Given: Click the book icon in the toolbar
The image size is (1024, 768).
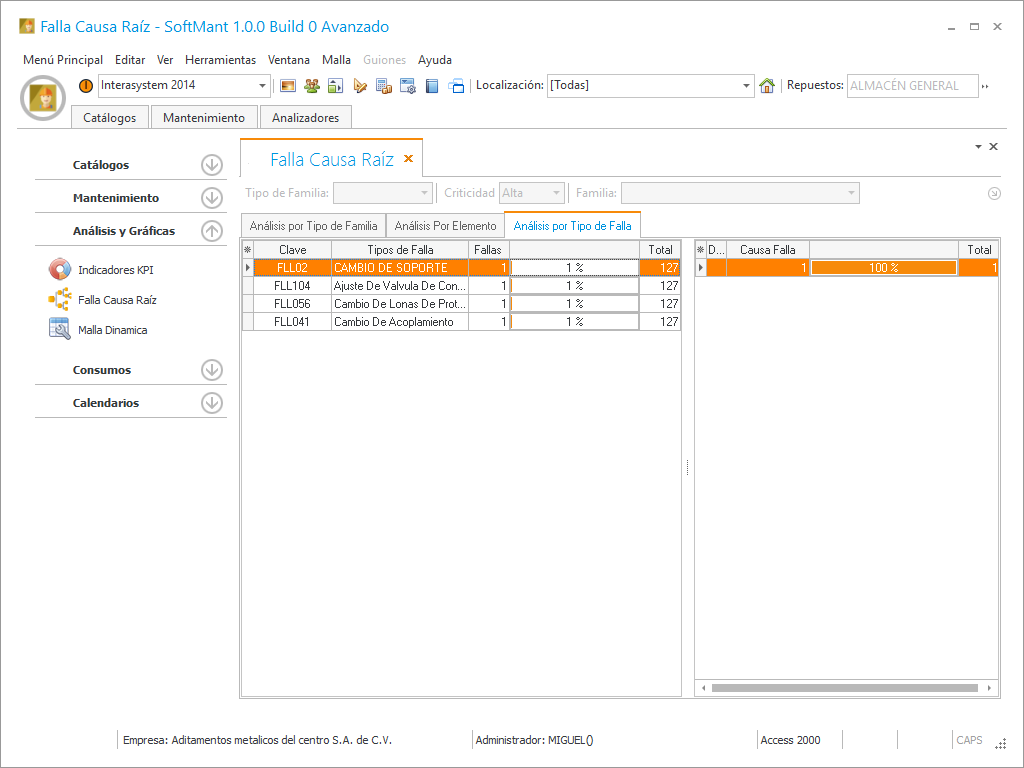Looking at the screenshot, I should [x=432, y=86].
